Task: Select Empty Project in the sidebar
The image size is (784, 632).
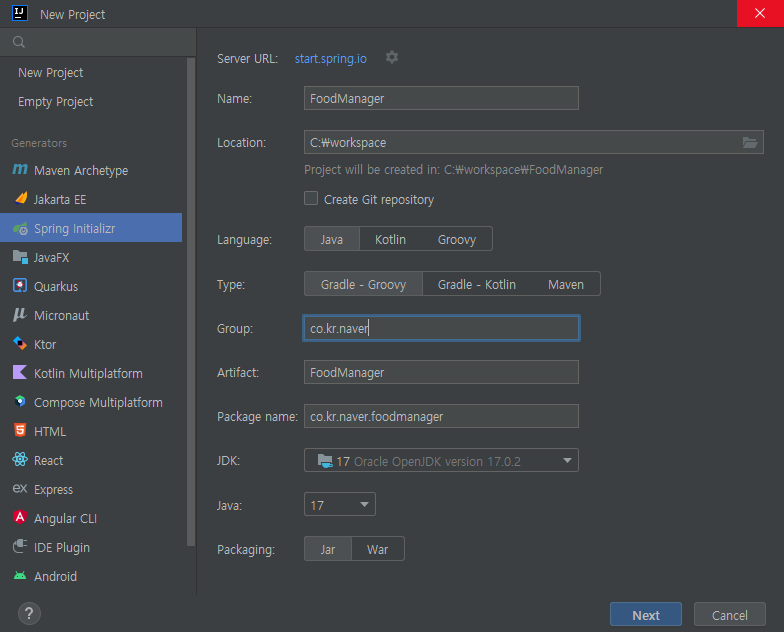Action: click(x=56, y=102)
